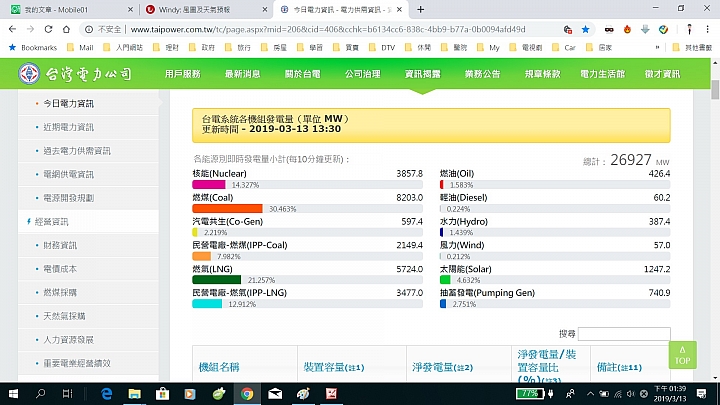Open the Mail bookmarks folder
Screen dimensions: 720x405
click(x=80, y=47)
